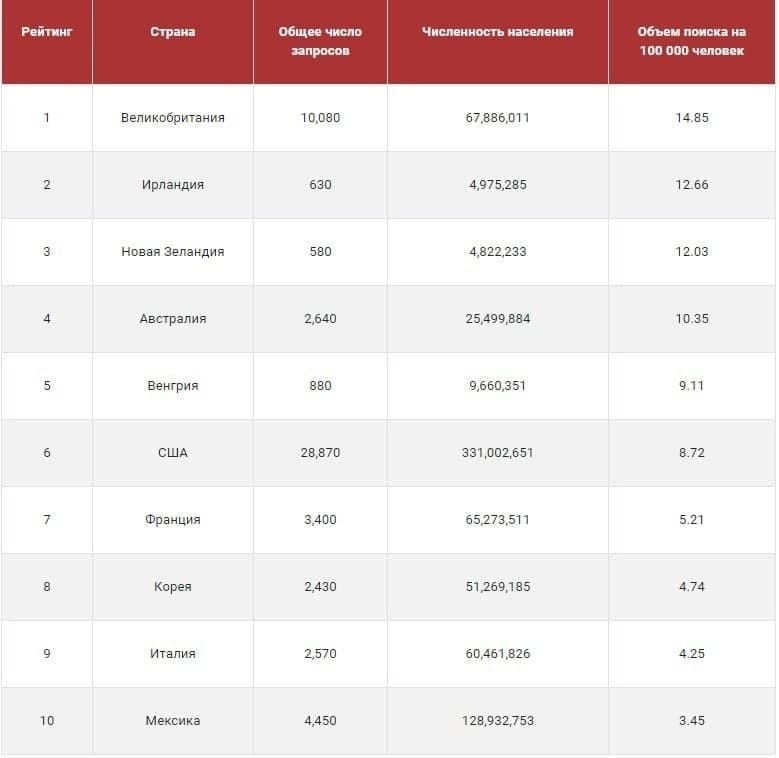Click the Численность населения column header
Screen dimensions: 779x758
click(x=498, y=32)
